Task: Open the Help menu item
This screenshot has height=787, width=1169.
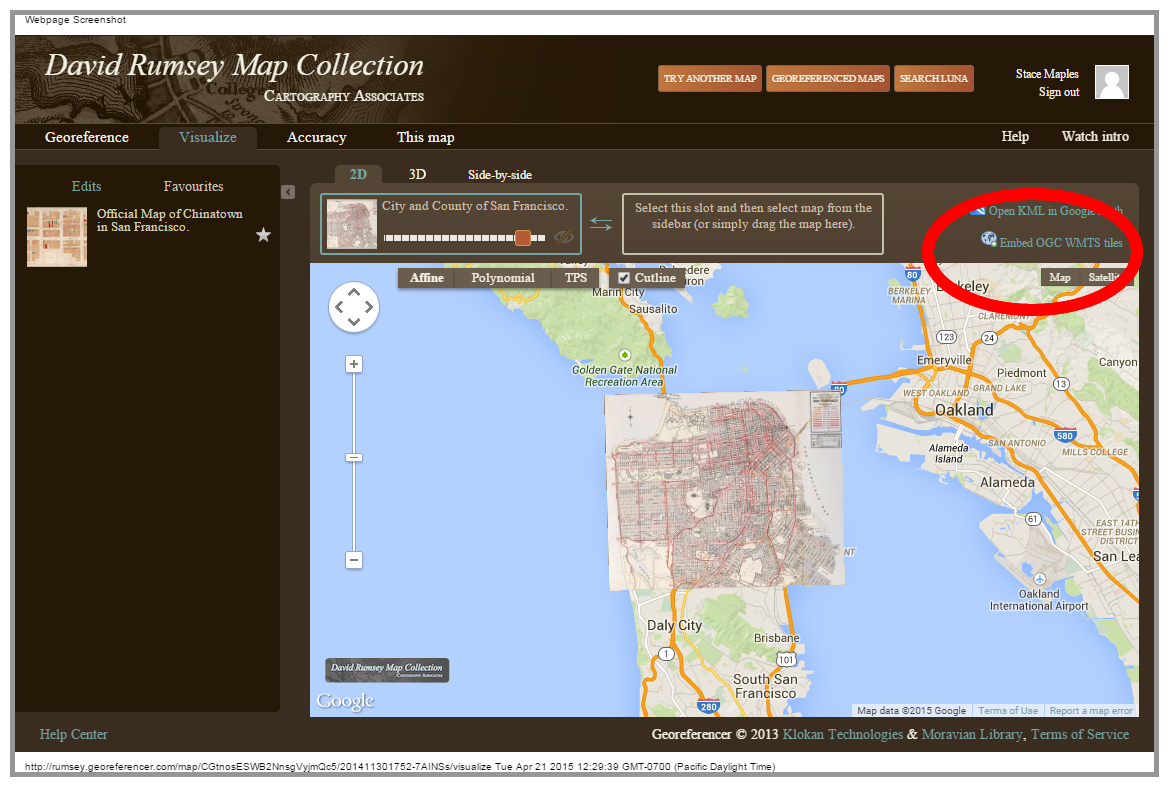Action: pyautogui.click(x=1015, y=136)
